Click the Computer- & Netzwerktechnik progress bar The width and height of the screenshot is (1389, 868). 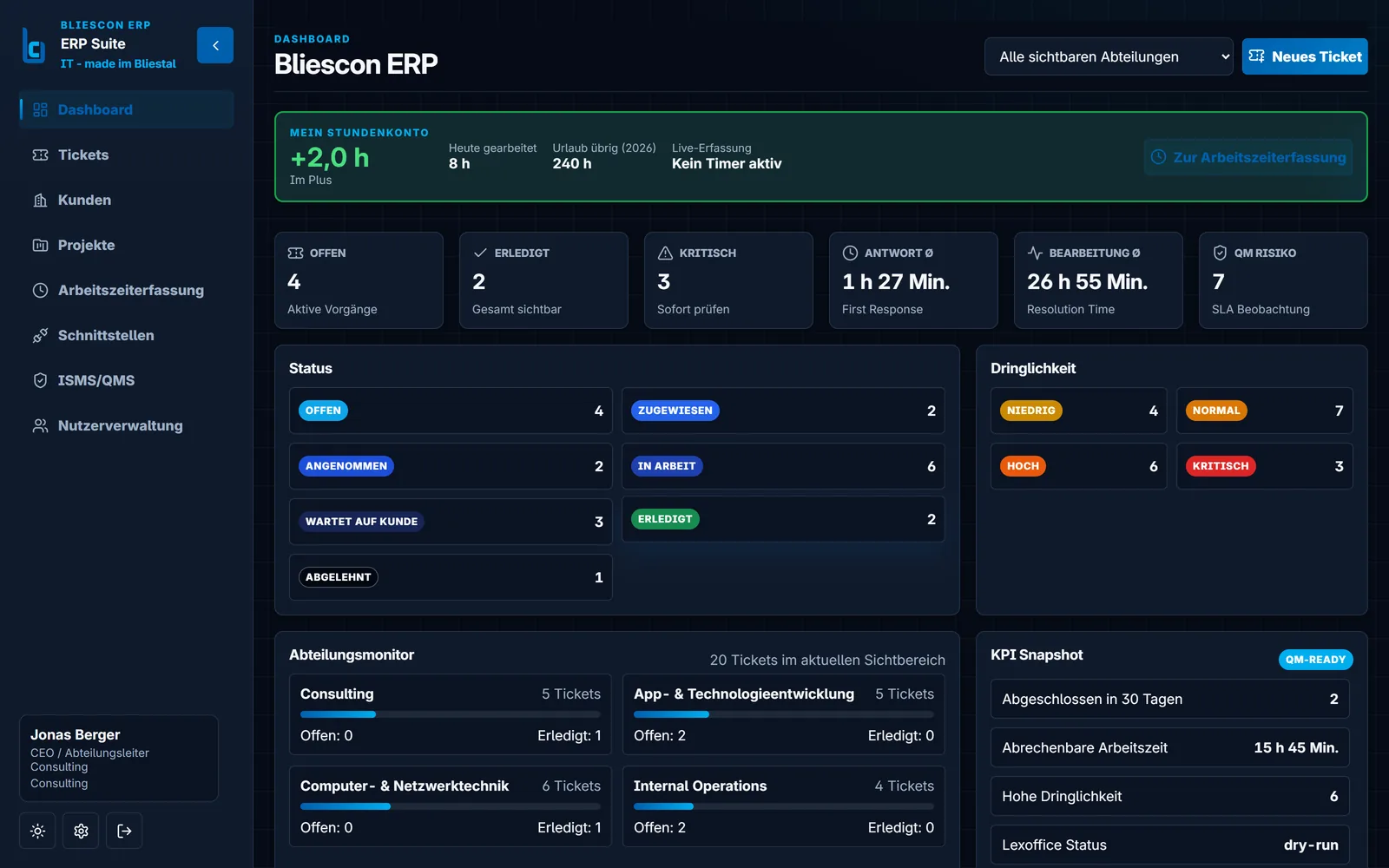tap(451, 806)
